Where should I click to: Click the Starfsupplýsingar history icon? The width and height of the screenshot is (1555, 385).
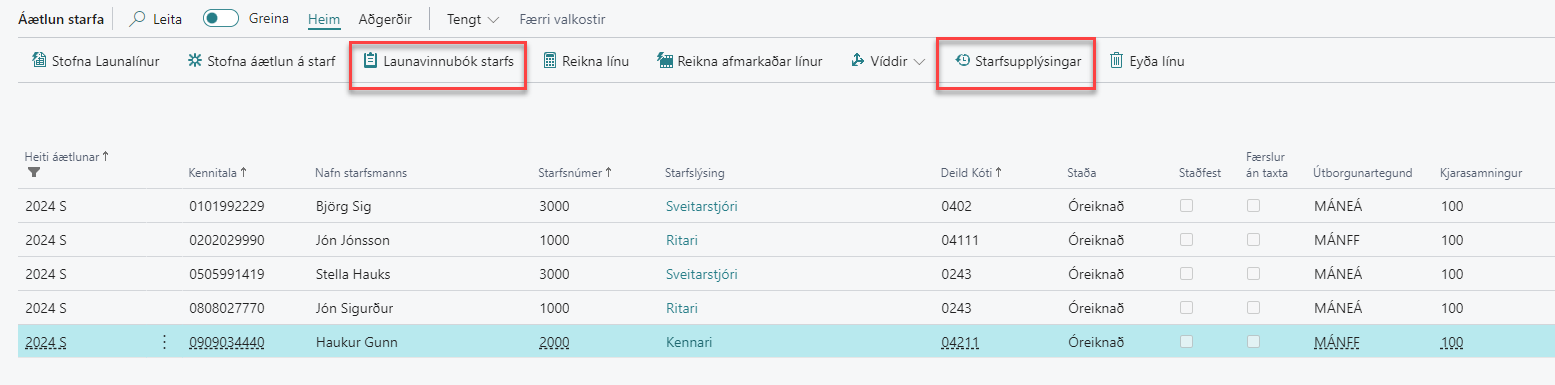click(x=962, y=61)
